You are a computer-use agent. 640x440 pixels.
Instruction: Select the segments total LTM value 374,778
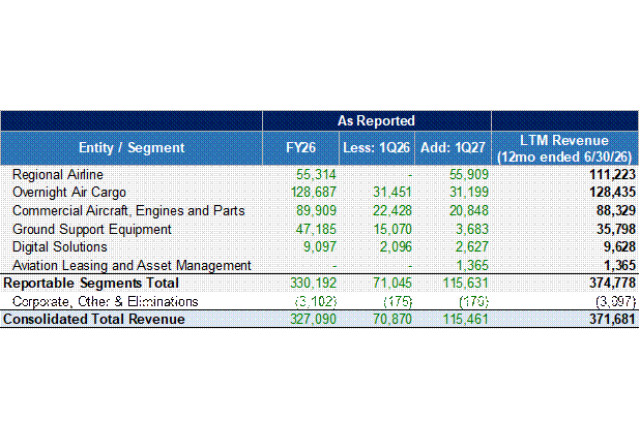point(612,283)
